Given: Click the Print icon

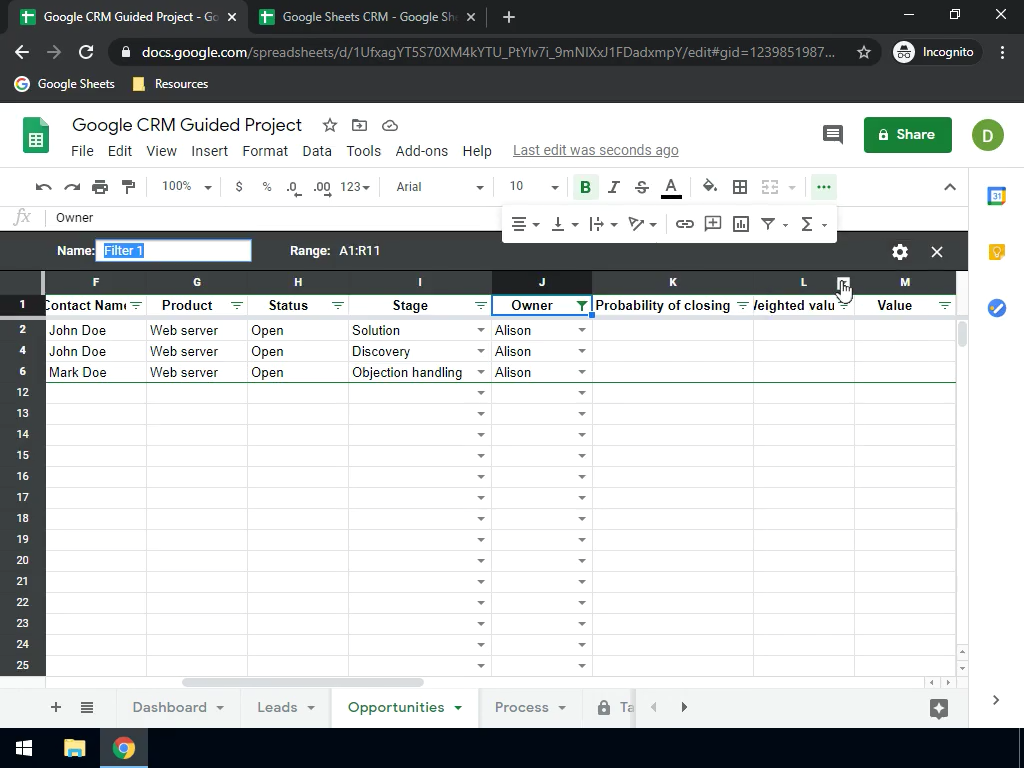Looking at the screenshot, I should (100, 187).
